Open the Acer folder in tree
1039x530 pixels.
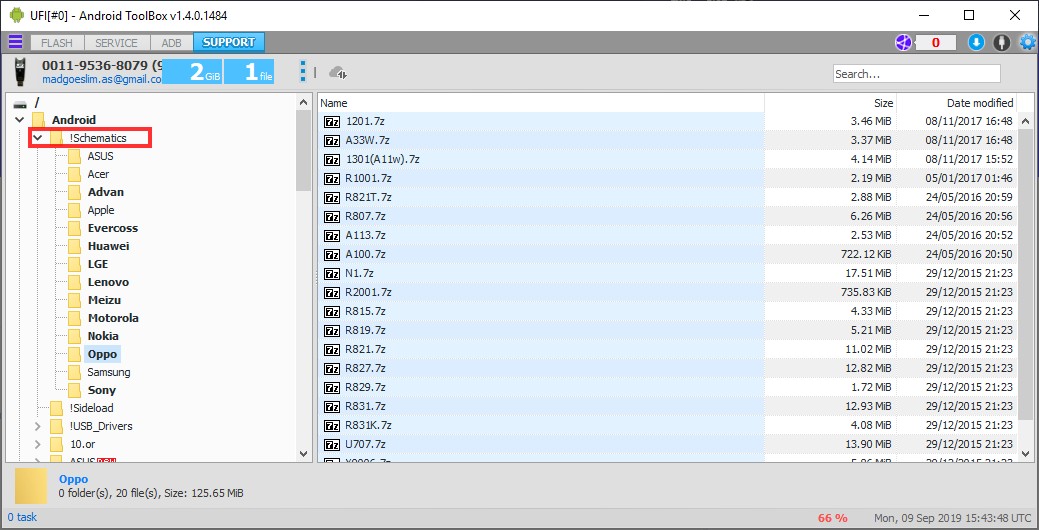(x=98, y=174)
